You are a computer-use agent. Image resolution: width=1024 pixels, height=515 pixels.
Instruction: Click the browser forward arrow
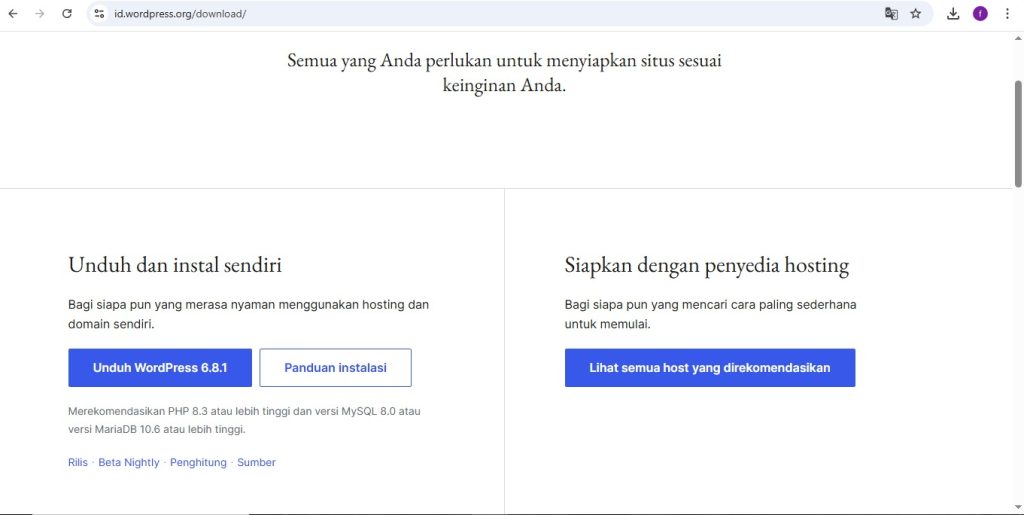[40, 14]
